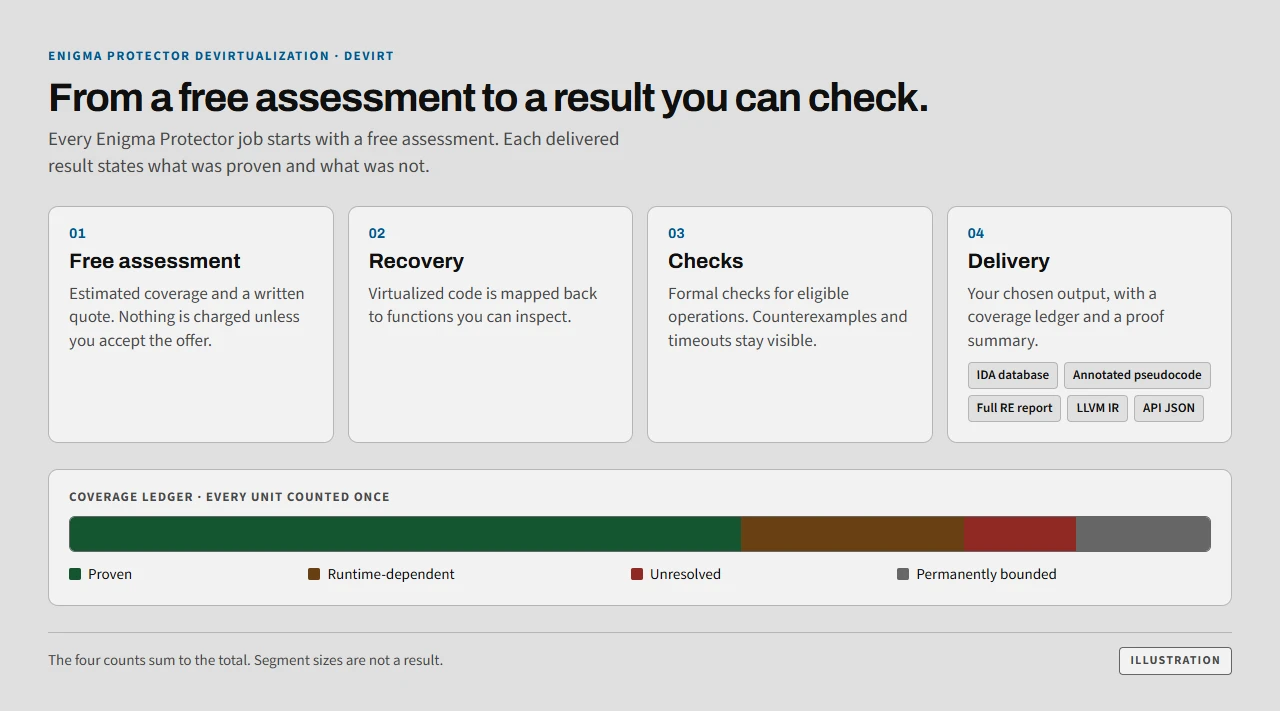This screenshot has width=1280, height=711.
Task: Click the brown Runtime-dependent legend square
Action: point(314,574)
